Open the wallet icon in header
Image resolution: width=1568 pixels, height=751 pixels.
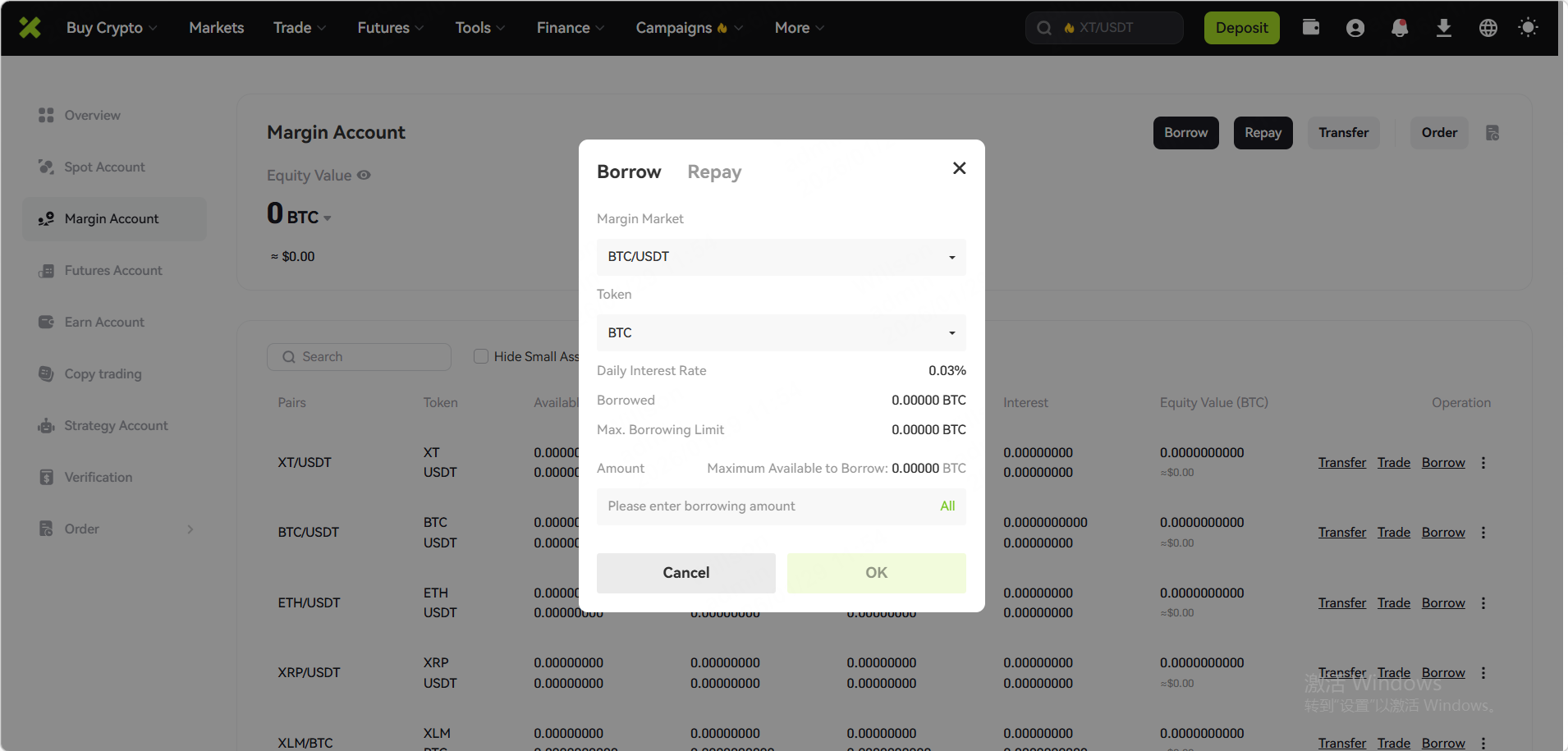tap(1311, 28)
